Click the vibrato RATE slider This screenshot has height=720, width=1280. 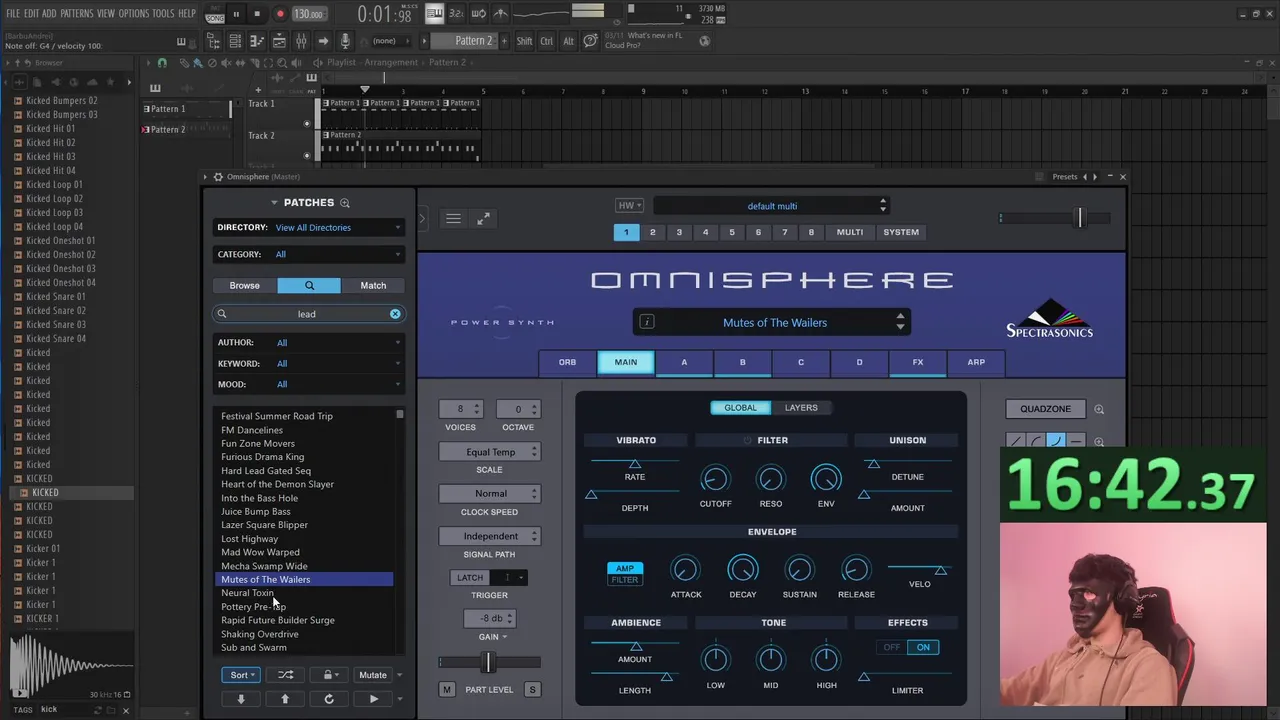[635, 463]
